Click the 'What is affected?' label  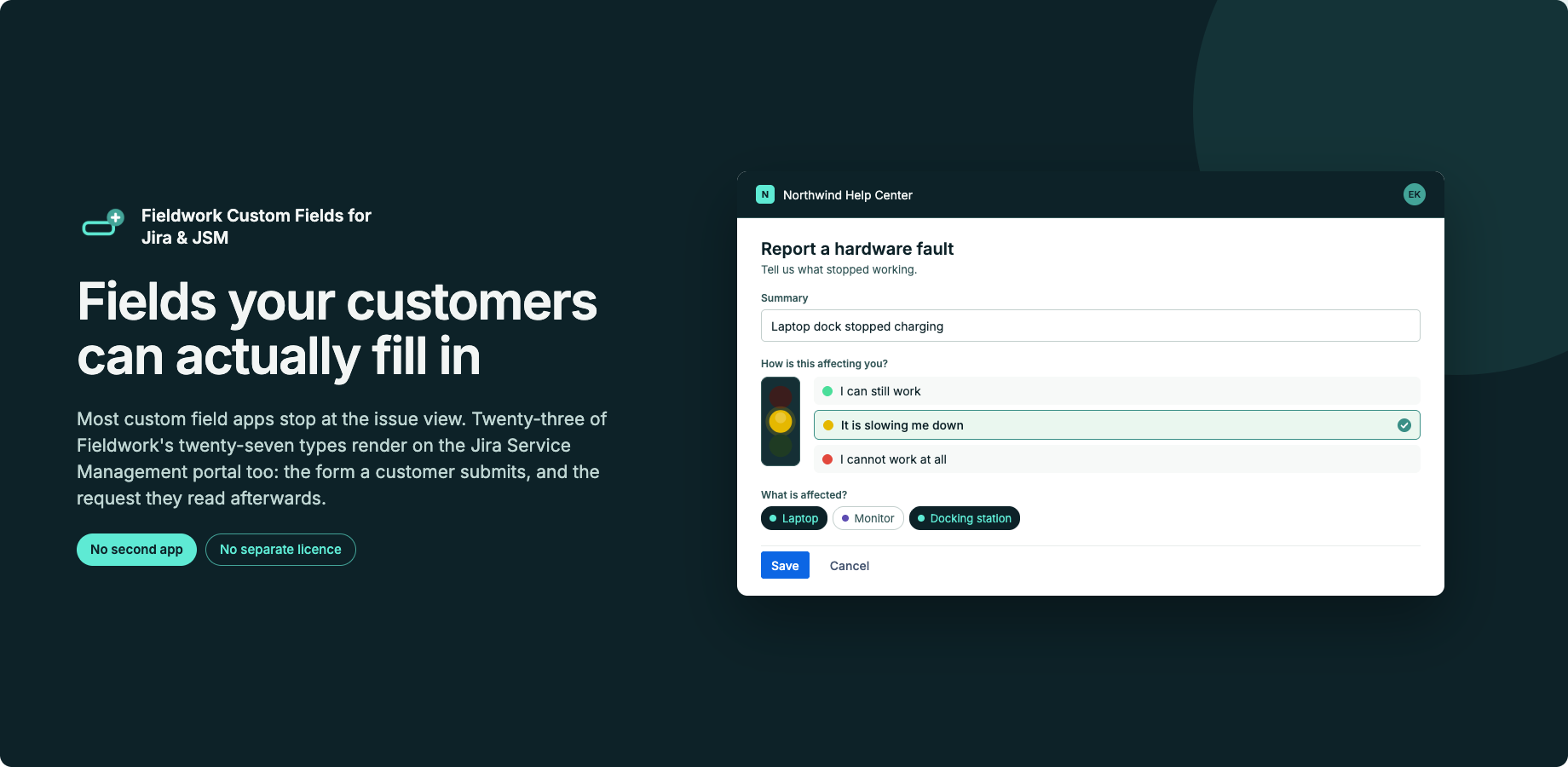pyautogui.click(x=804, y=495)
